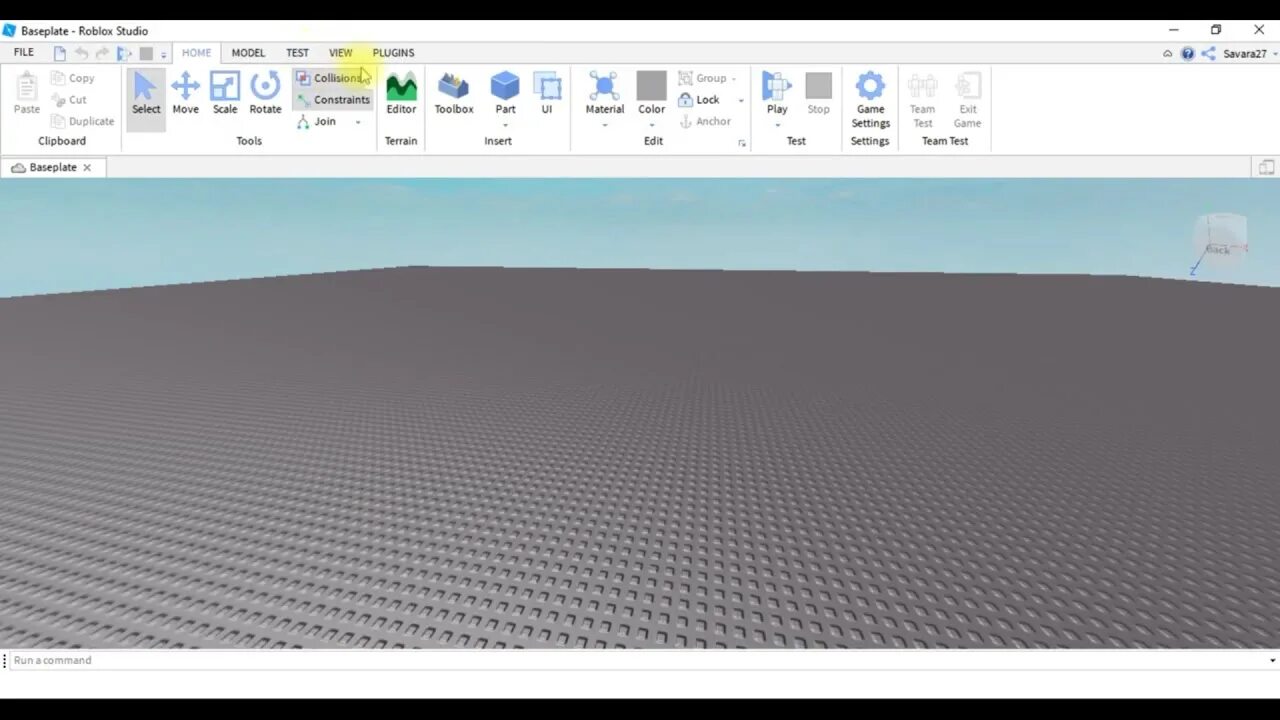Screen dimensions: 1280x720
Task: Expand the quick access toolbar customize arrow
Action: pos(164,54)
